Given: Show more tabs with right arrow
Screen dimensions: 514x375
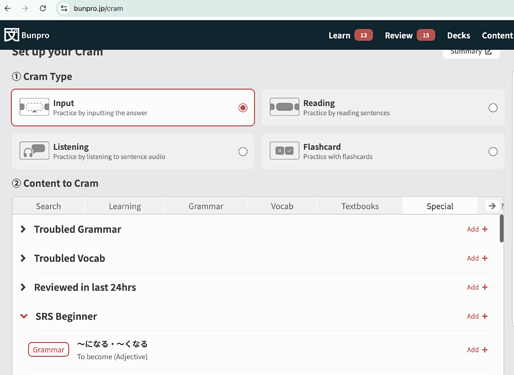Looking at the screenshot, I should (492, 206).
